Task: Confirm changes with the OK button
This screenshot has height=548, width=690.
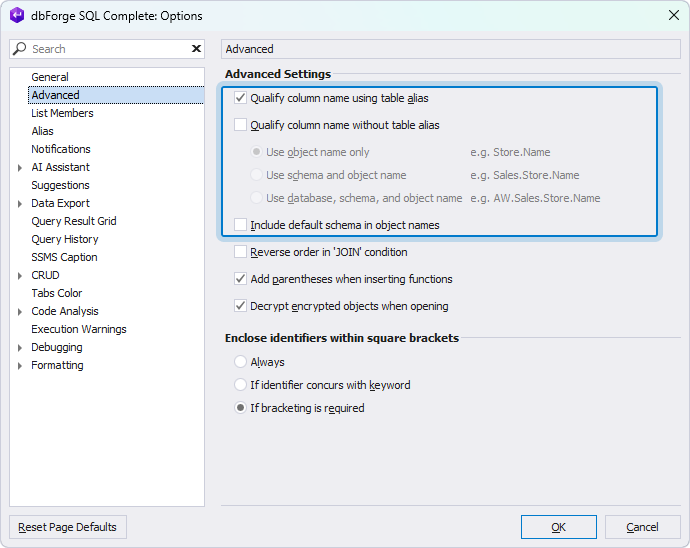Action: coord(558,527)
